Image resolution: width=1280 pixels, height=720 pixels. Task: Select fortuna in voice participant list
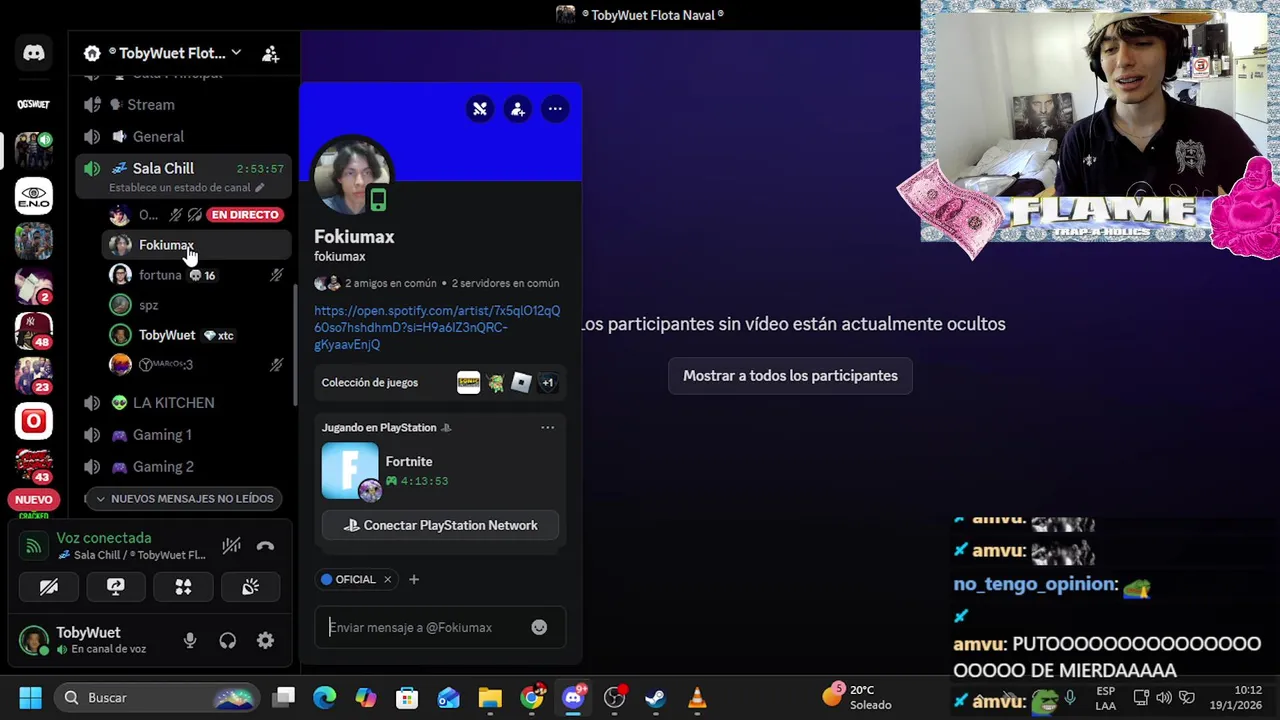[x=197, y=275]
